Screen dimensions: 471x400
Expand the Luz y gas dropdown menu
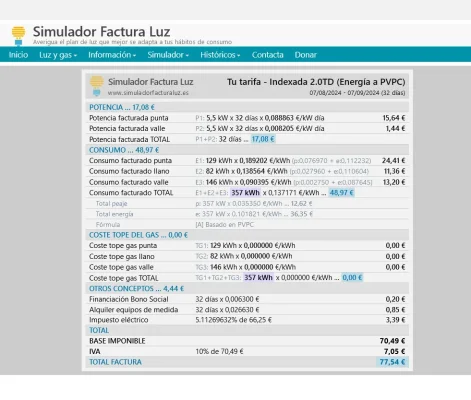[x=58, y=55]
